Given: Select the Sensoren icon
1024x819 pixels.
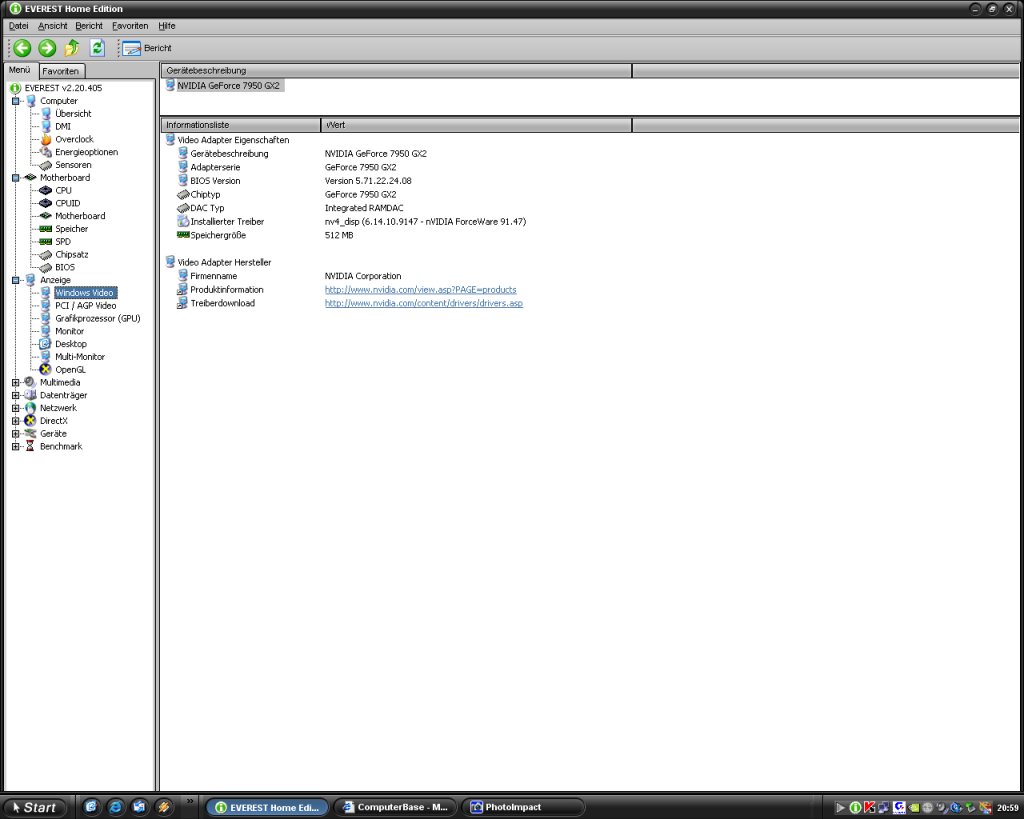Looking at the screenshot, I should coord(46,165).
